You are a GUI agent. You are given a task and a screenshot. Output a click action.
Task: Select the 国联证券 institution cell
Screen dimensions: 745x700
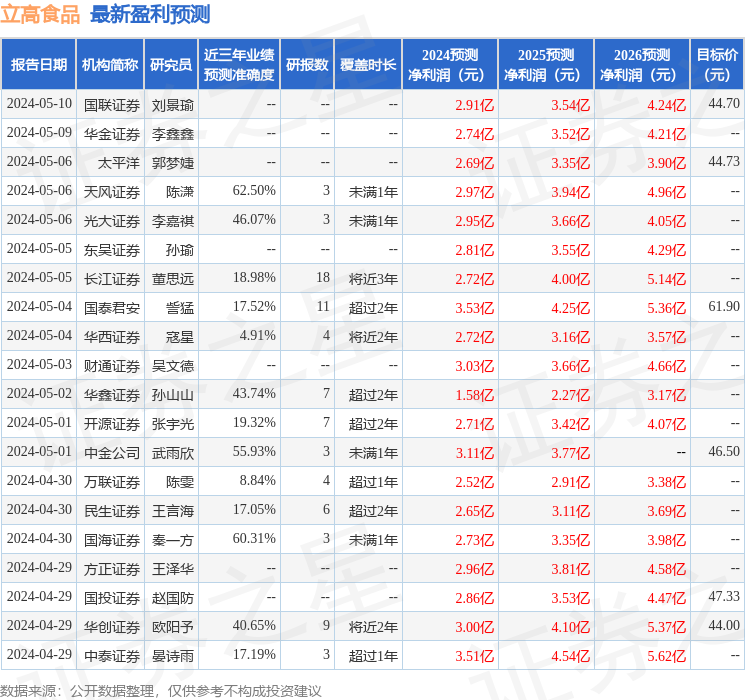[112, 105]
